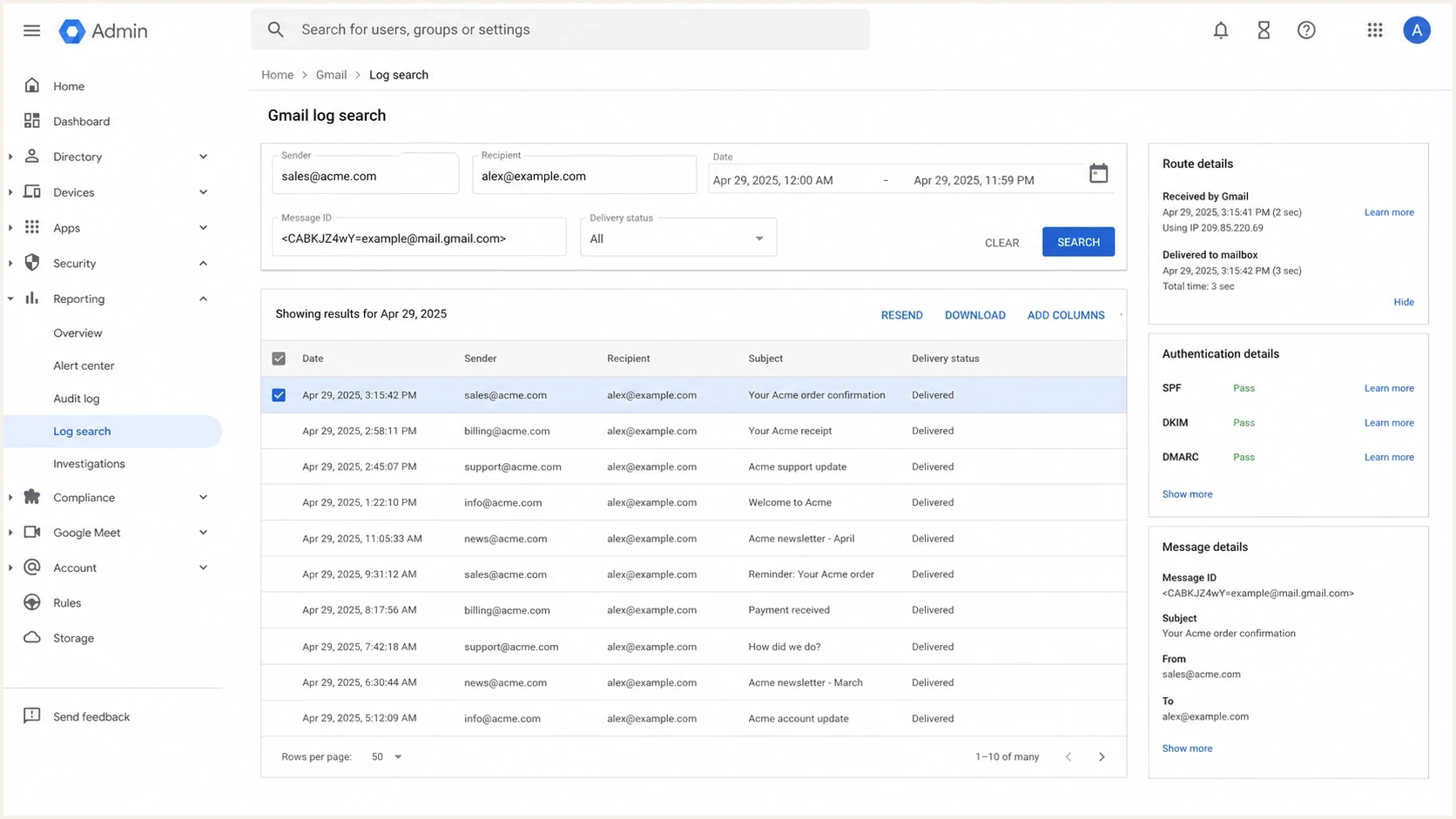Click the Send feedback icon
1456x819 pixels.
click(x=32, y=715)
